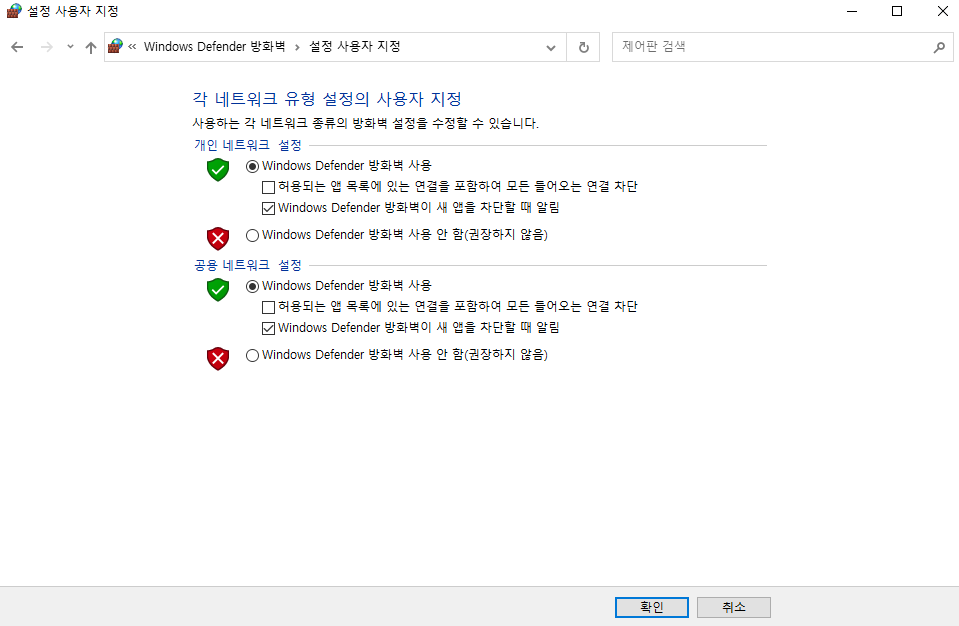Click the search magnifier icon
This screenshot has width=959, height=626.
coord(938,47)
